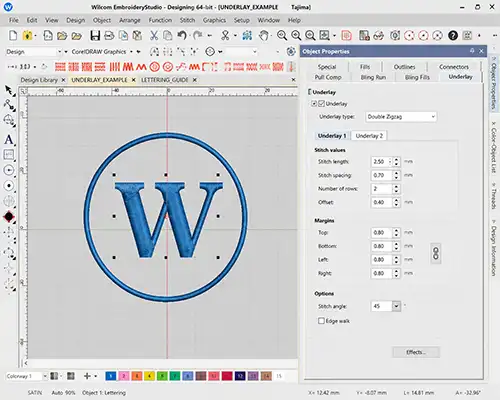The width and height of the screenshot is (500, 400).
Task: Click the Offset value field
Action: pos(382,202)
